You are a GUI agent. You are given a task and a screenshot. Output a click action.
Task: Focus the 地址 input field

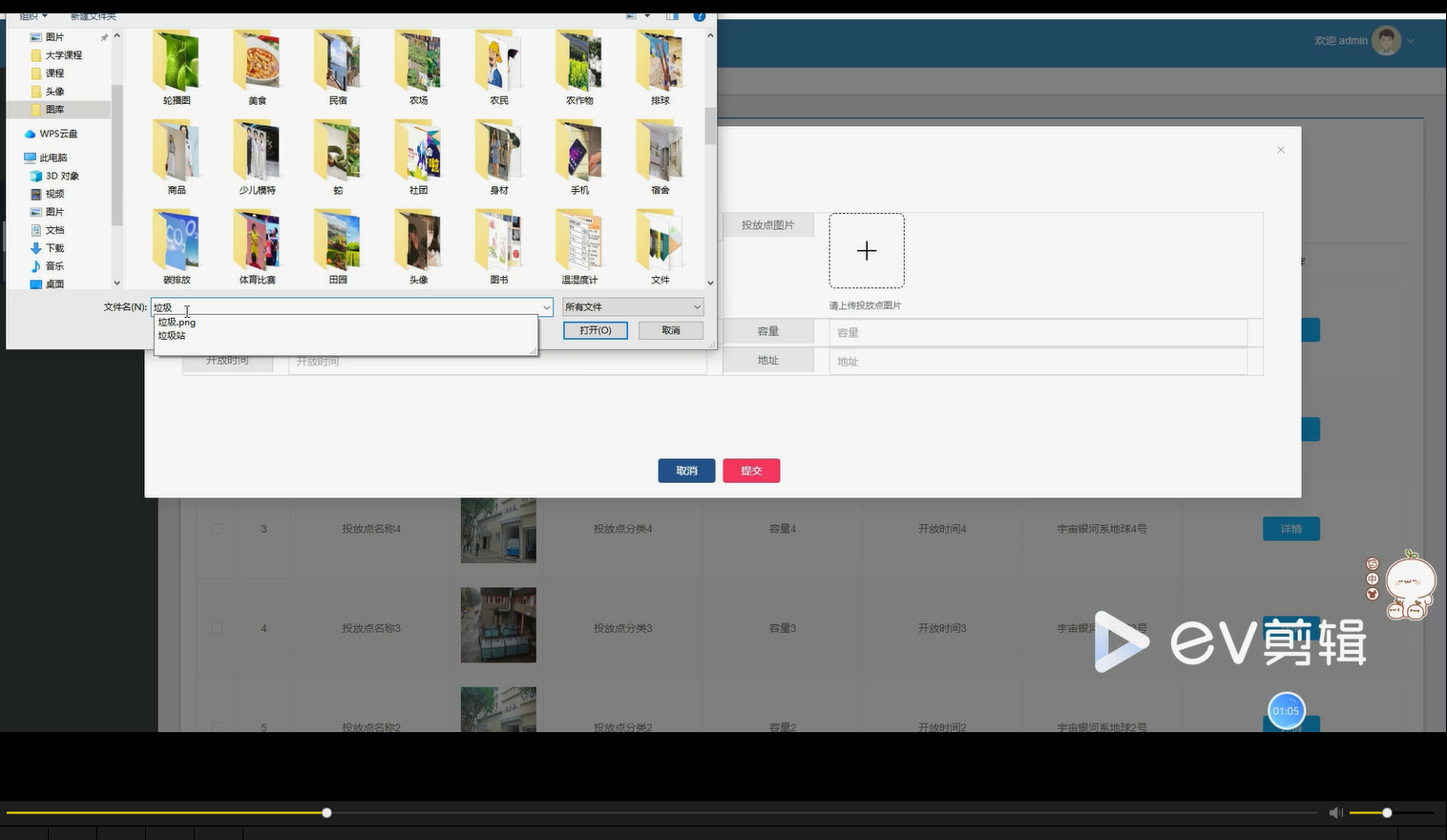coord(1038,361)
